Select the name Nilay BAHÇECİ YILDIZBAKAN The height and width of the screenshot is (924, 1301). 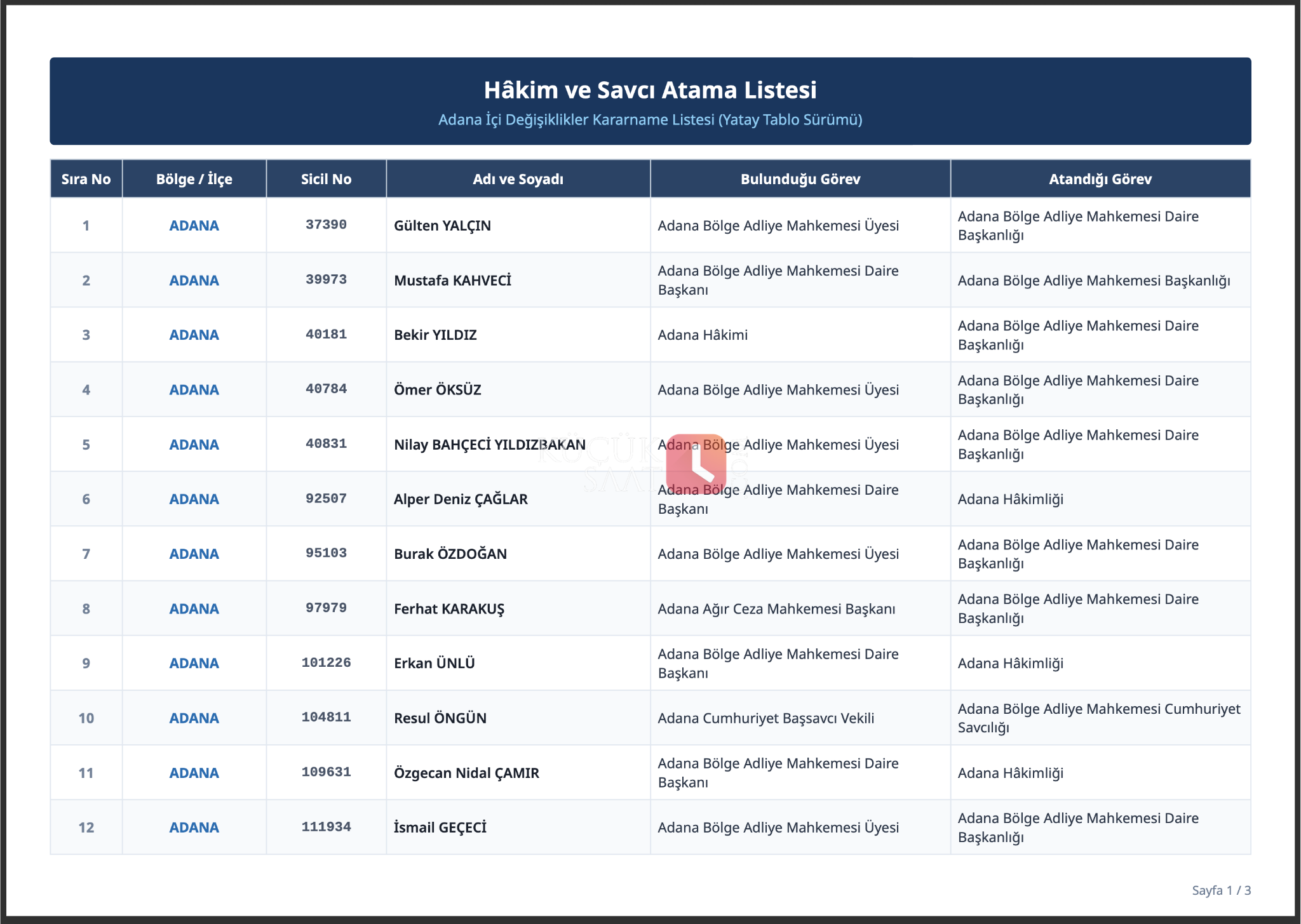point(490,445)
